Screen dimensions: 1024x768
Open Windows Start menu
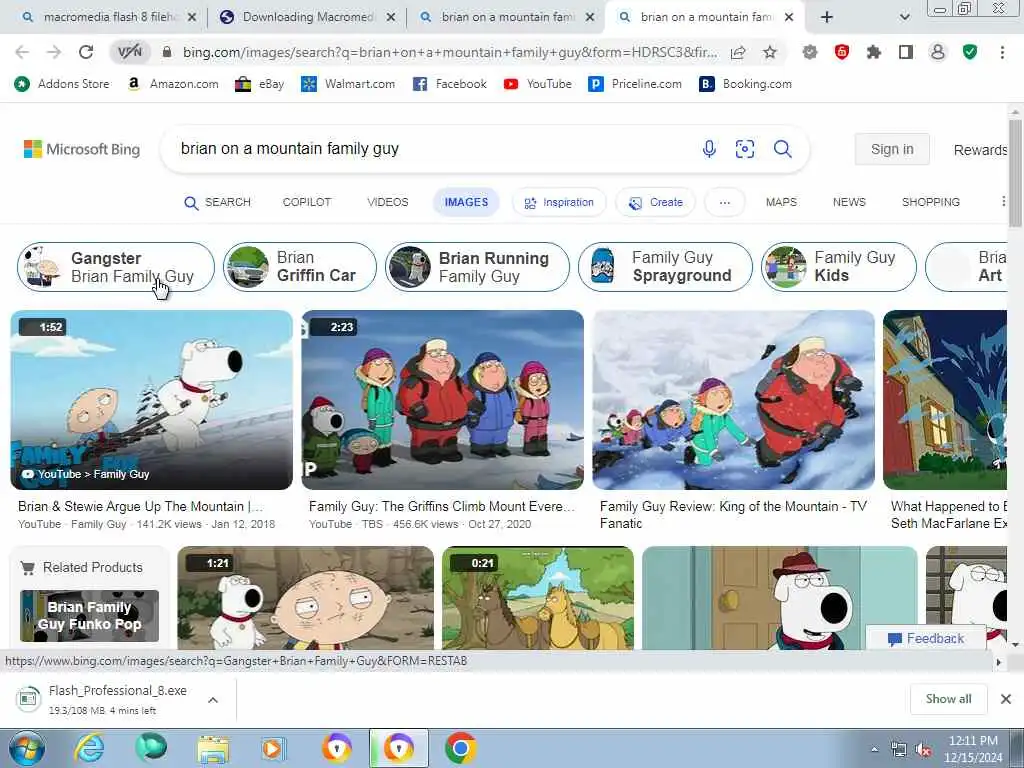coord(27,748)
